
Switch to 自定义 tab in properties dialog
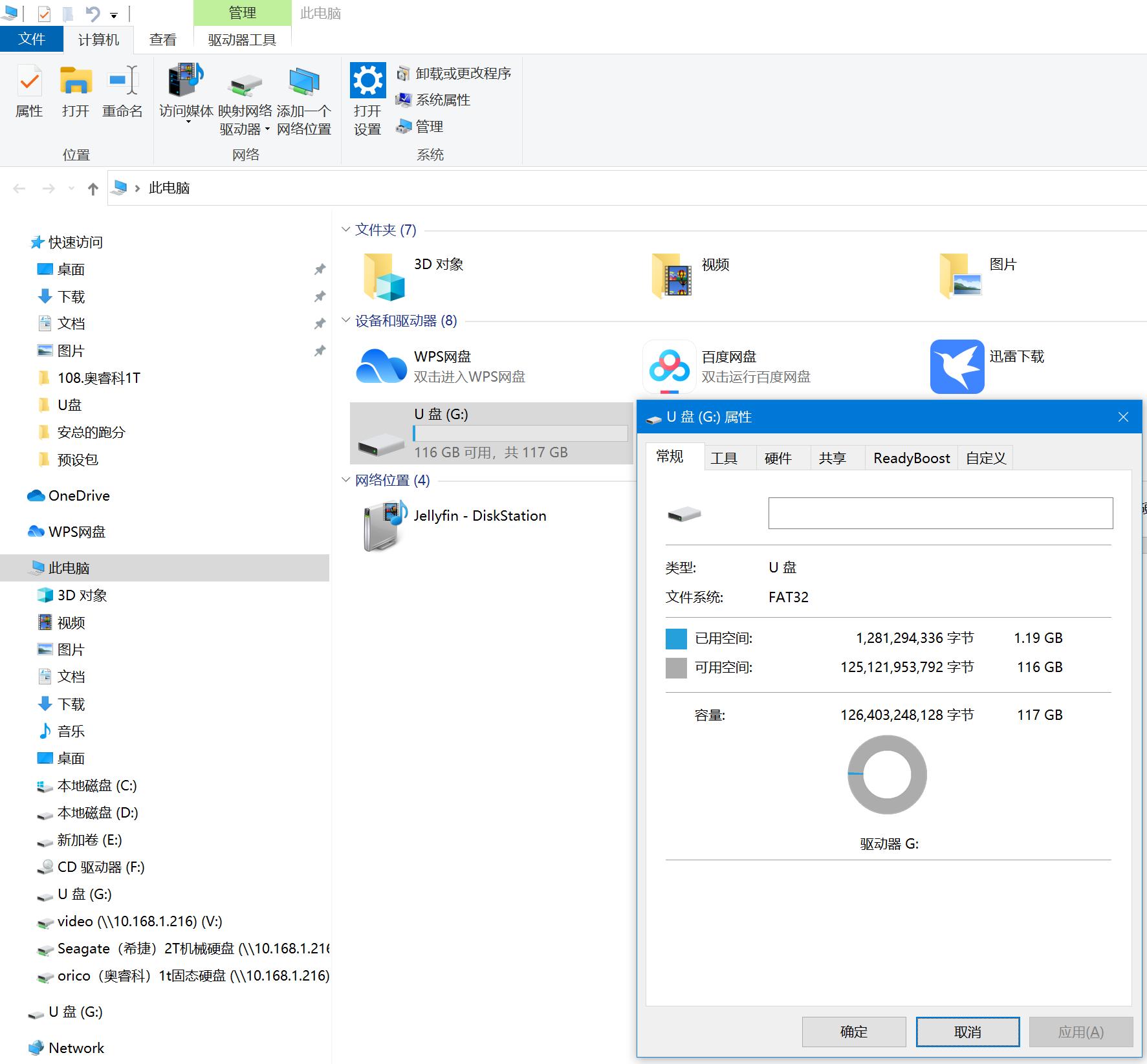click(x=986, y=458)
